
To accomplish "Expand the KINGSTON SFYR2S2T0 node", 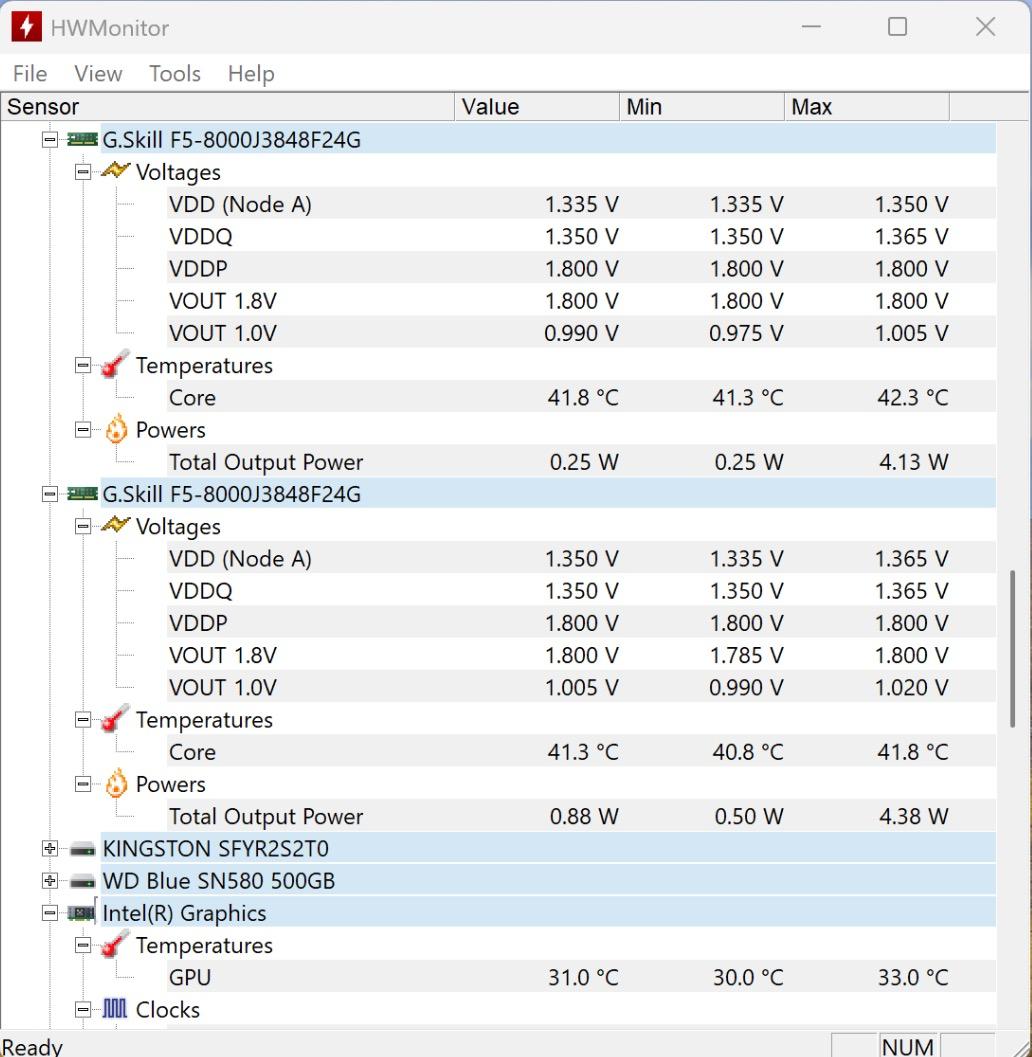I will click(50, 849).
